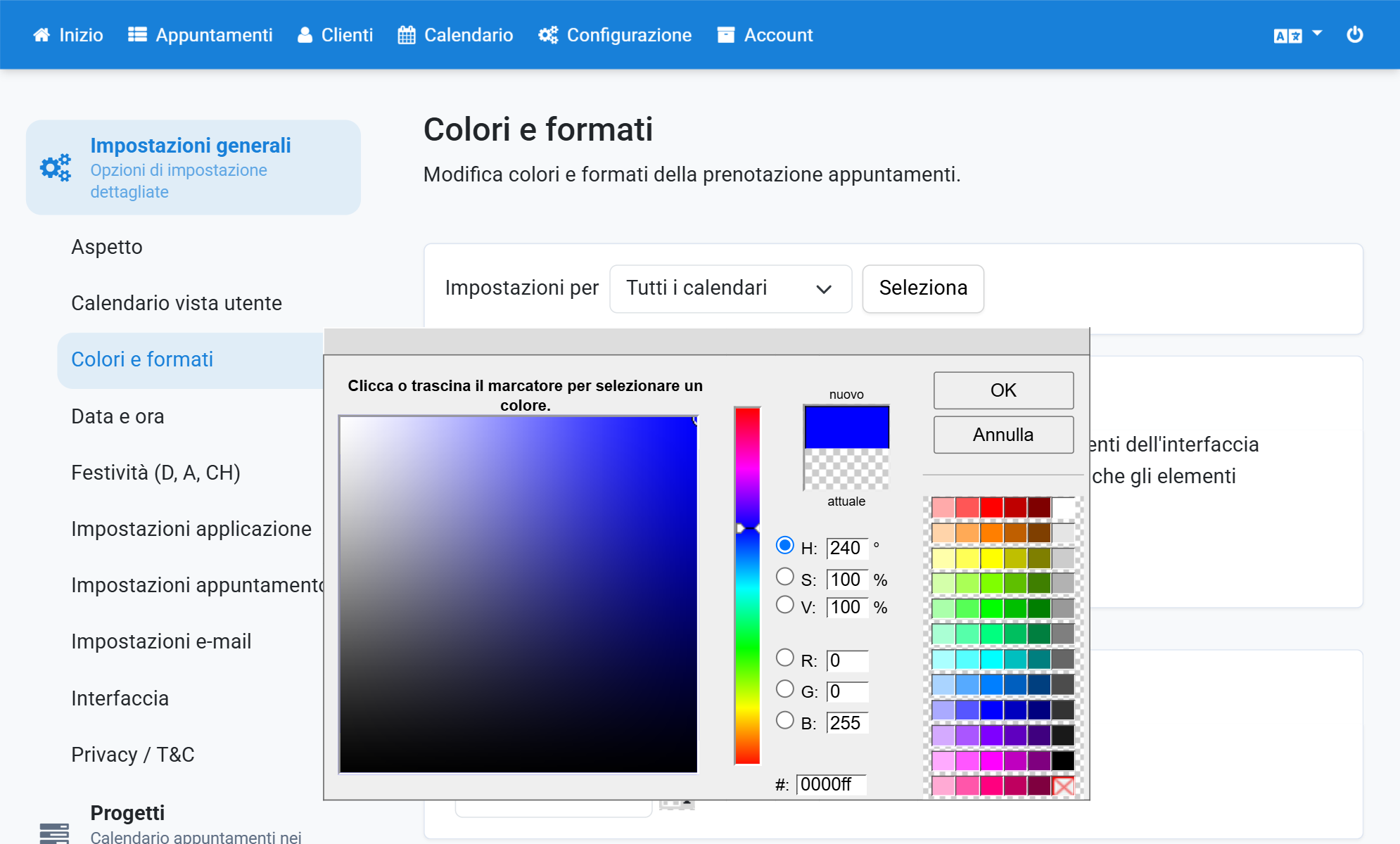Click the Seleziona button

pos(923,288)
